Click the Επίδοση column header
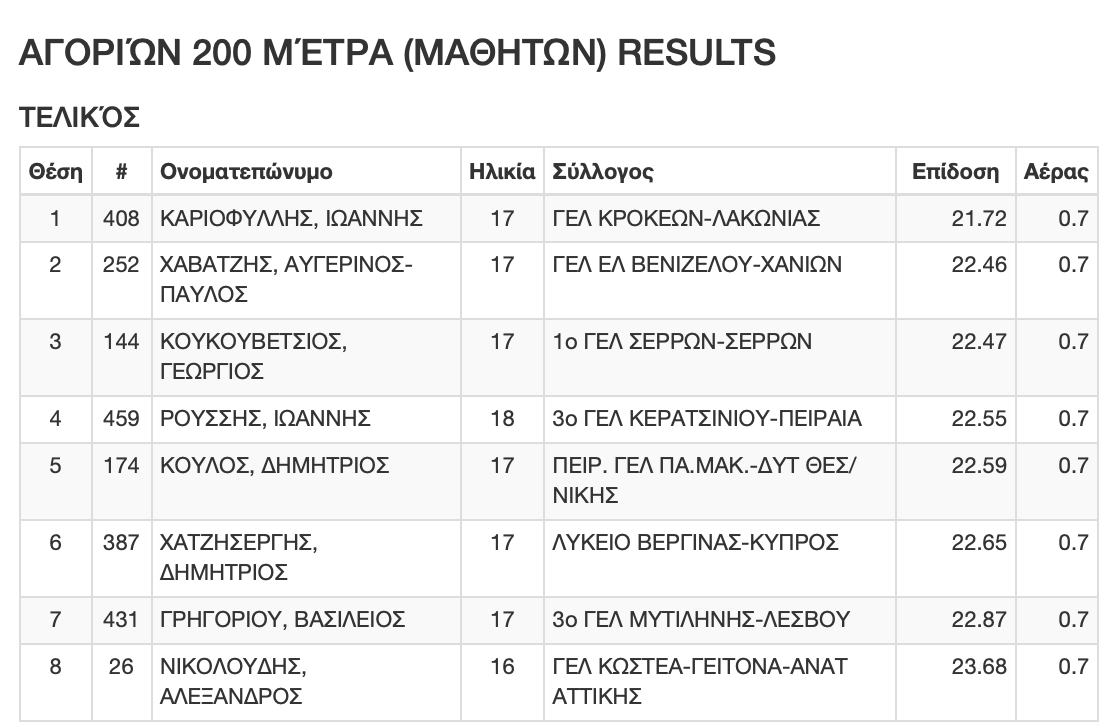 coord(955,172)
